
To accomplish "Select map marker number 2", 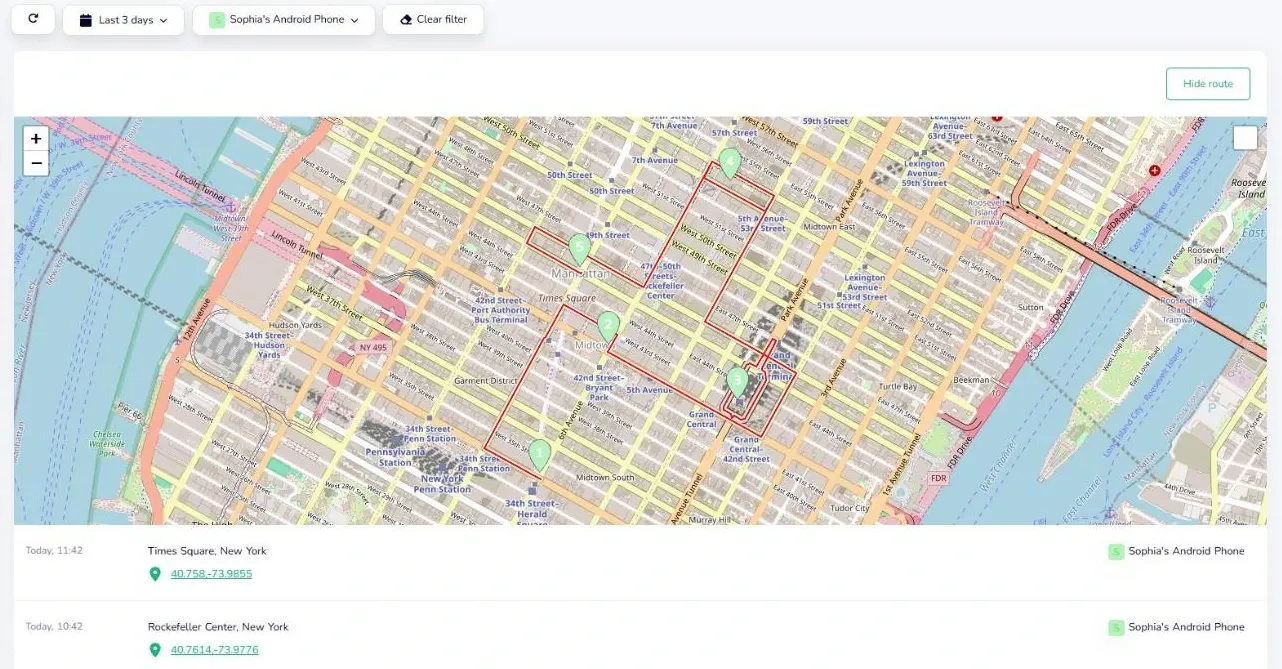I will [x=608, y=327].
